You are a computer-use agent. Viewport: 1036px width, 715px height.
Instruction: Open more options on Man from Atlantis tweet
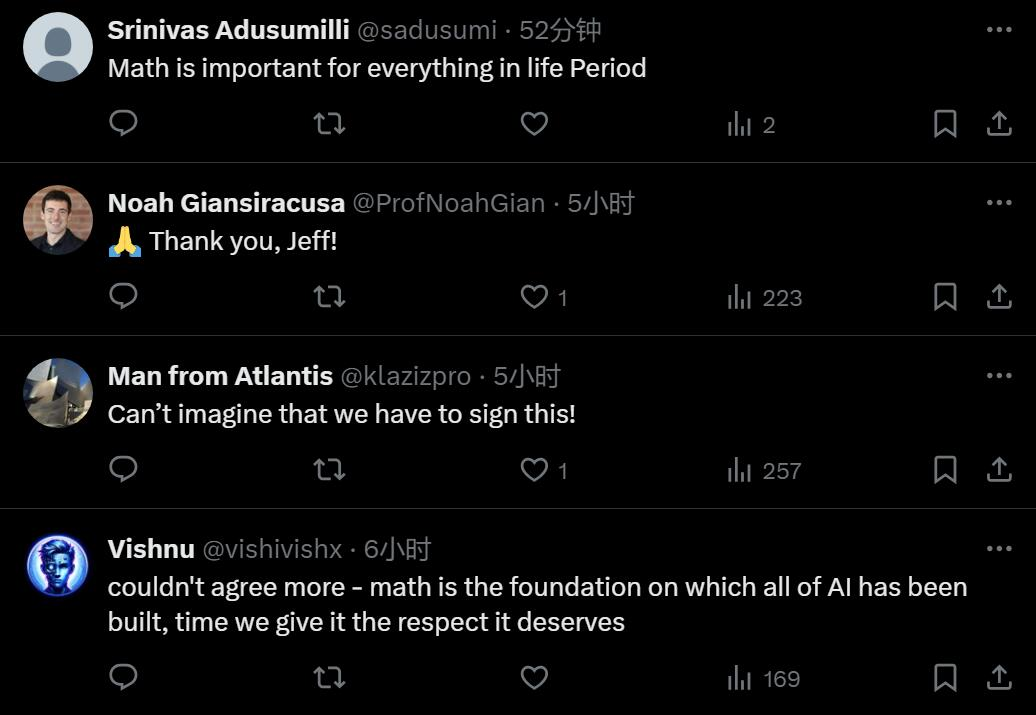999,376
